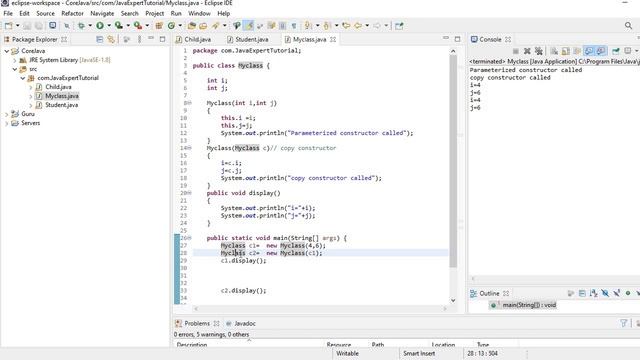Screen dimensions: 640x360
Task: Click the New Java Class icon
Action: [x=171, y=26]
